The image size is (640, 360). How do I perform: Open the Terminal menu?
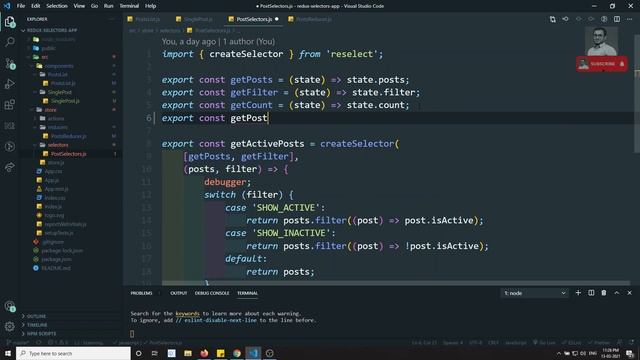pos(129,6)
